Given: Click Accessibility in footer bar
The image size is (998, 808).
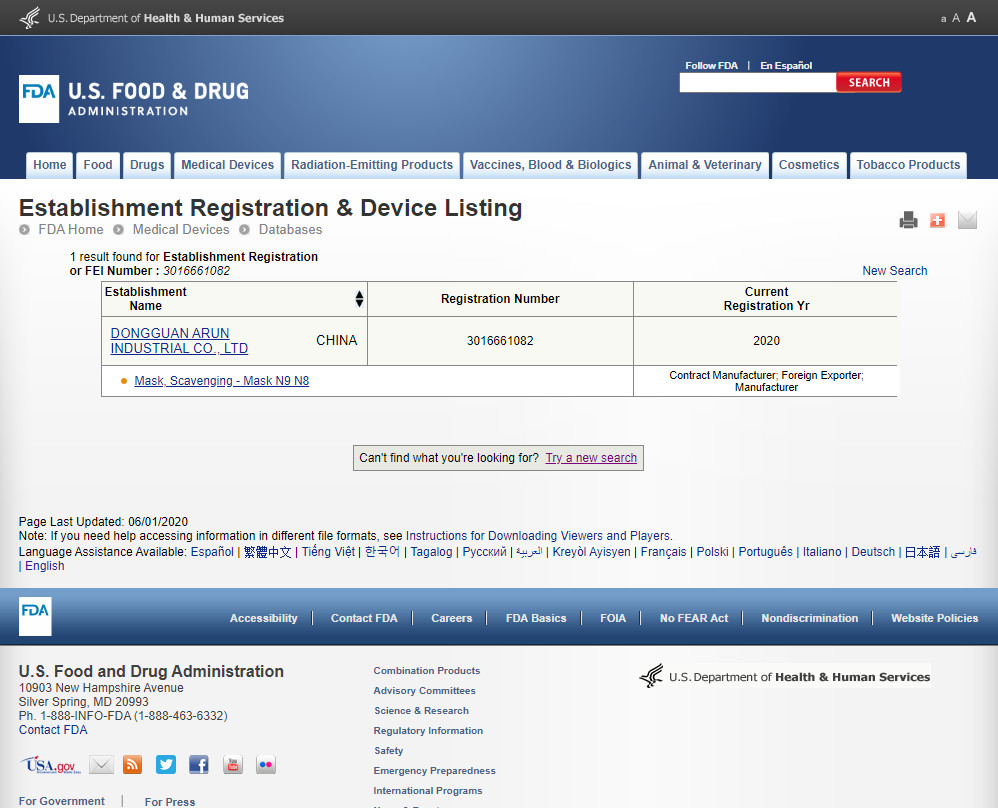Looking at the screenshot, I should click(264, 618).
